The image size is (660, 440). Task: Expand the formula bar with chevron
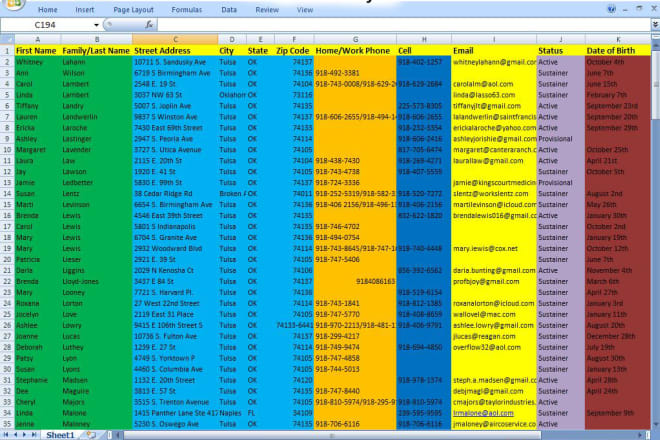(655, 25)
